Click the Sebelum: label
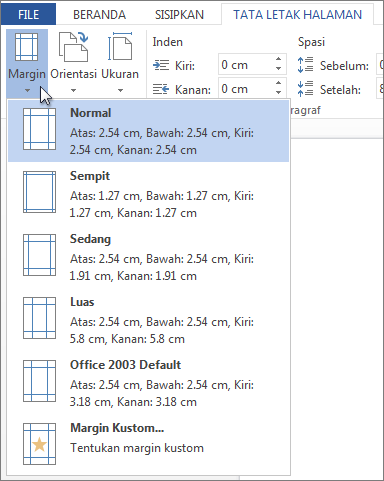Image resolution: width=384 pixels, height=481 pixels. click(x=344, y=66)
